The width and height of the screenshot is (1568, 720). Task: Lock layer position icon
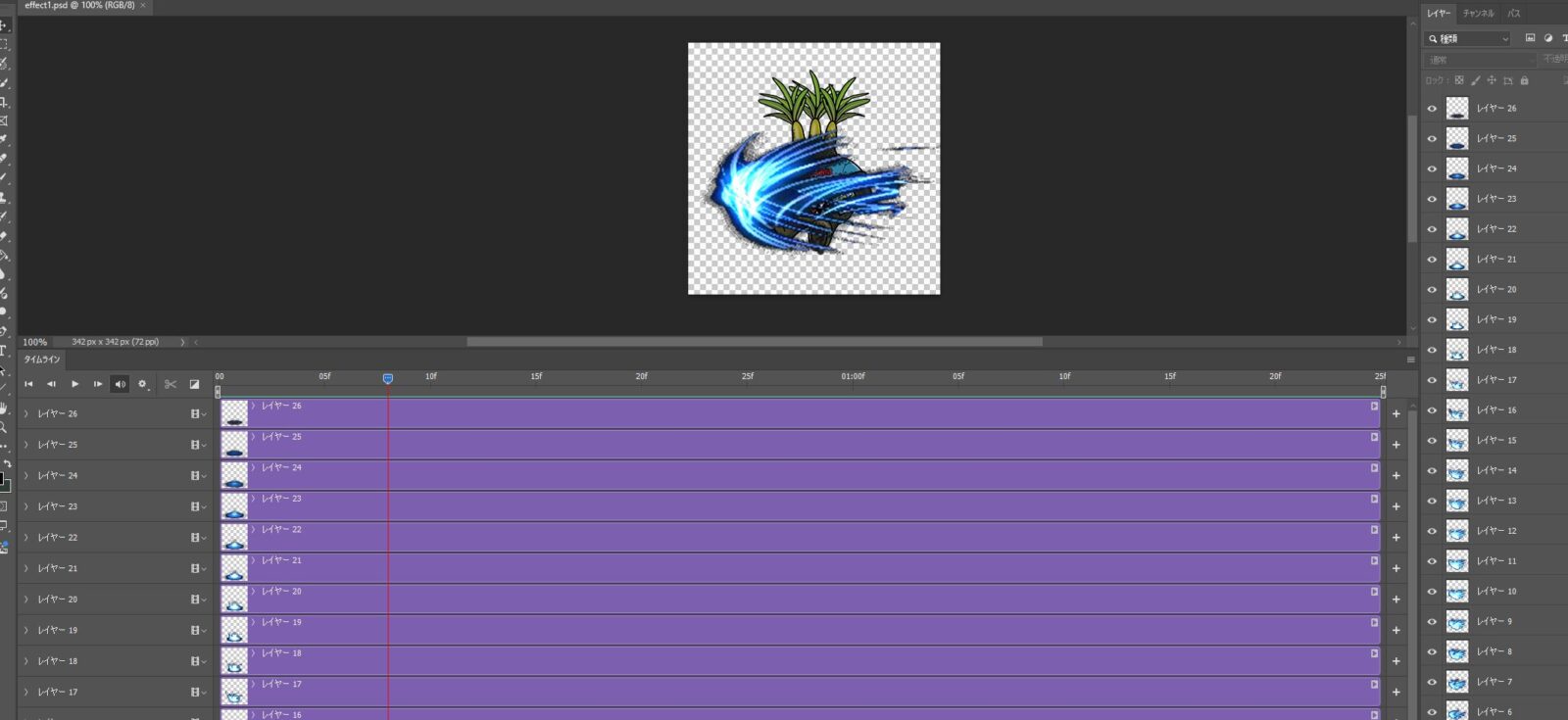[x=1492, y=80]
